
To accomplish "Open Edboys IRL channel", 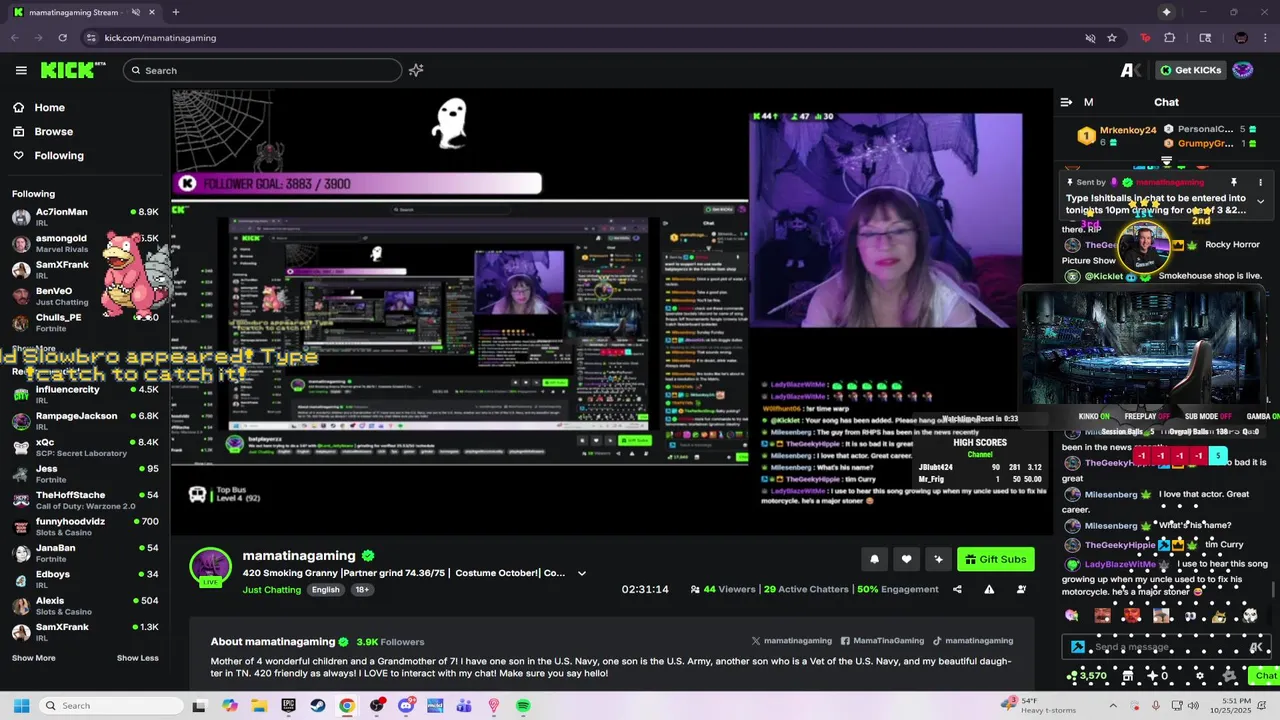I will pos(85,579).
